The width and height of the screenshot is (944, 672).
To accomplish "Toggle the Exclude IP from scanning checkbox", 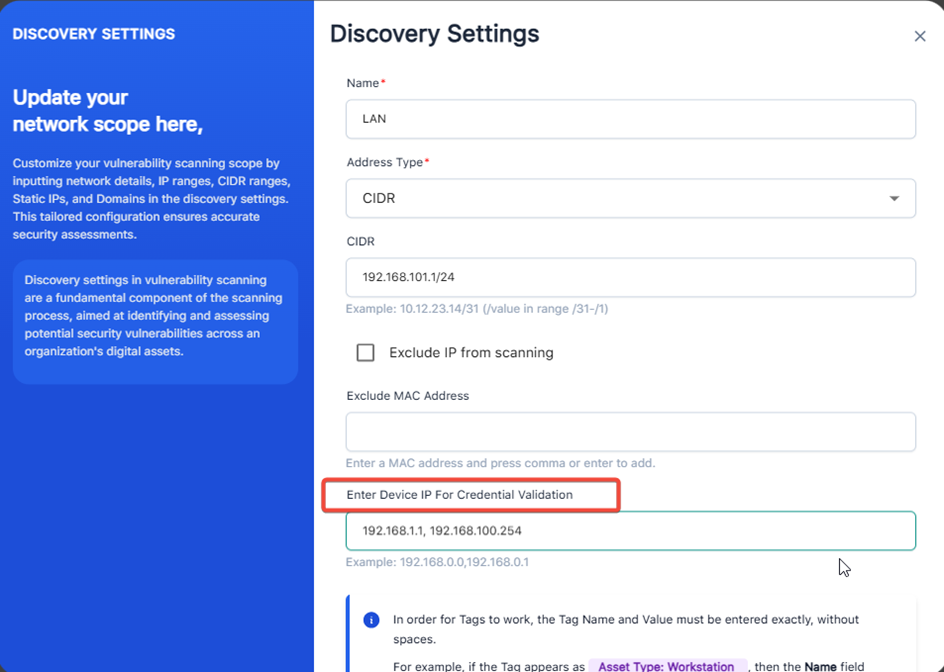I will point(366,352).
